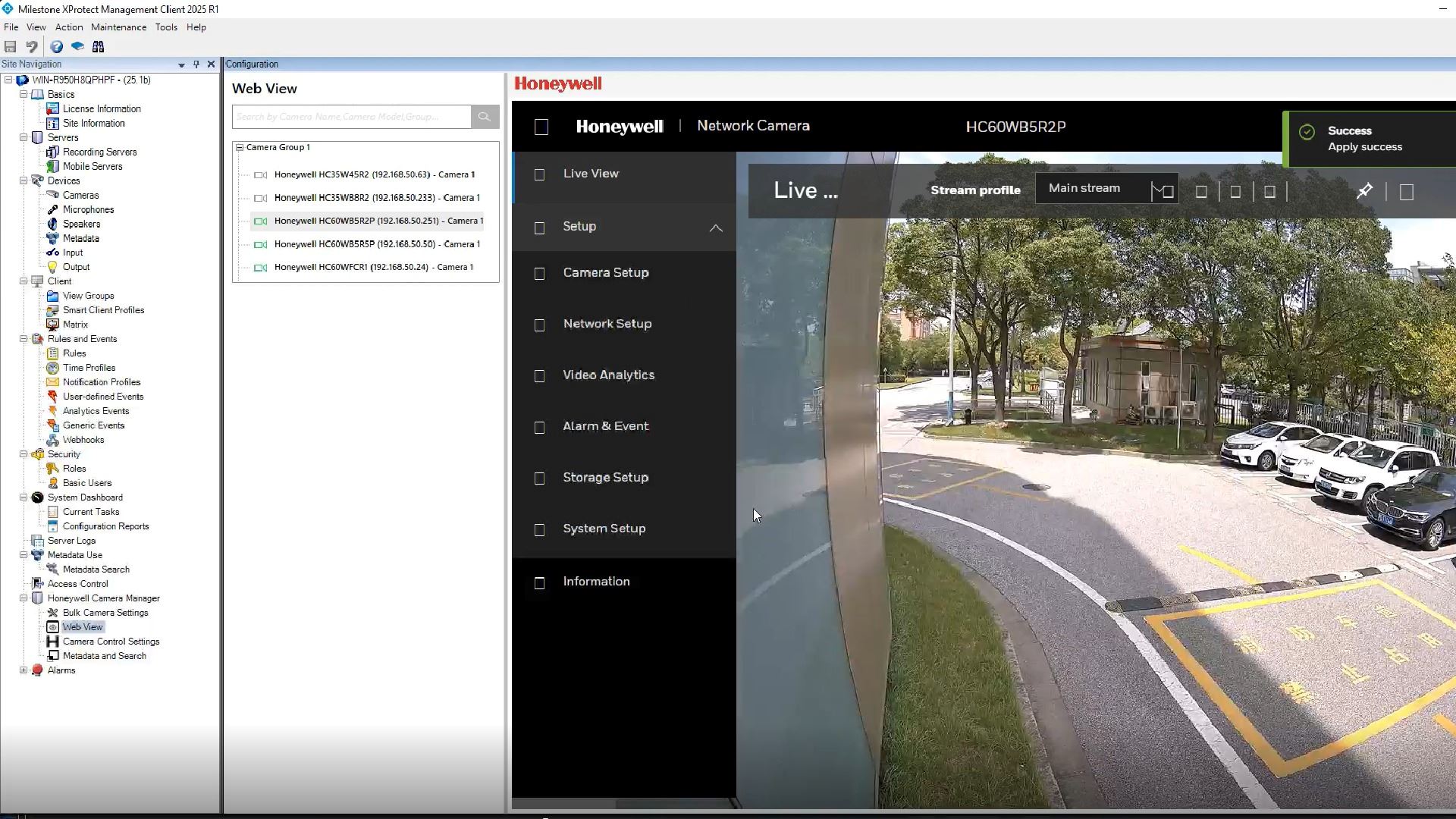Click the Output lightbulb icon

(x=52, y=267)
